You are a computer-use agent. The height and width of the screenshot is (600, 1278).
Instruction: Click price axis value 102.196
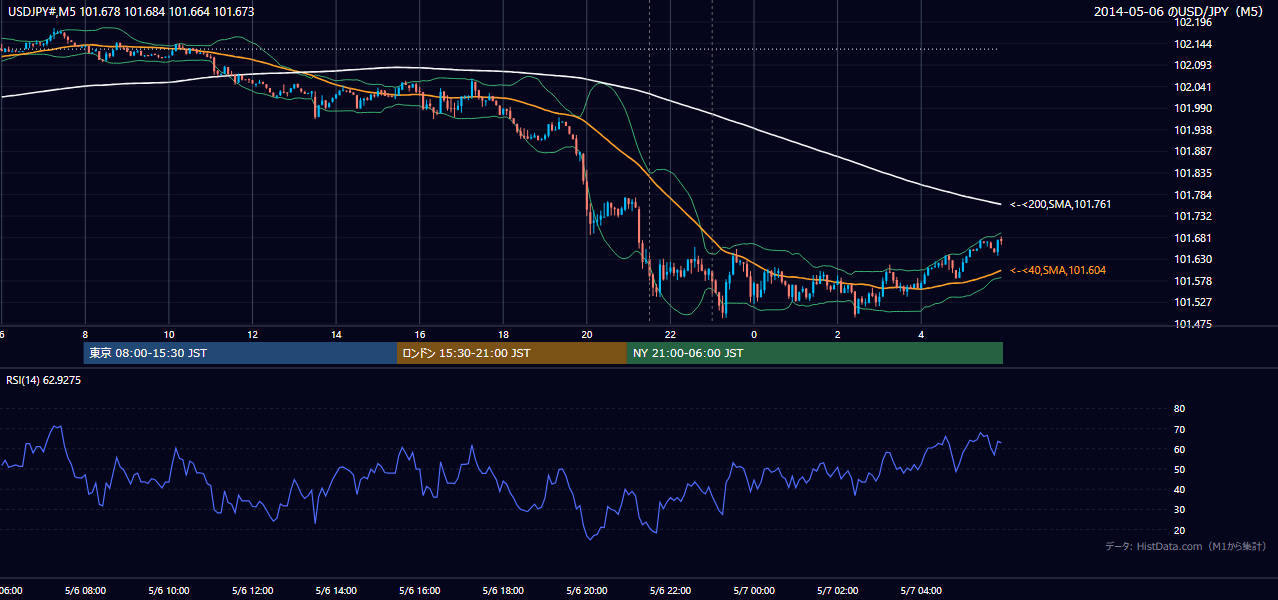point(1193,22)
